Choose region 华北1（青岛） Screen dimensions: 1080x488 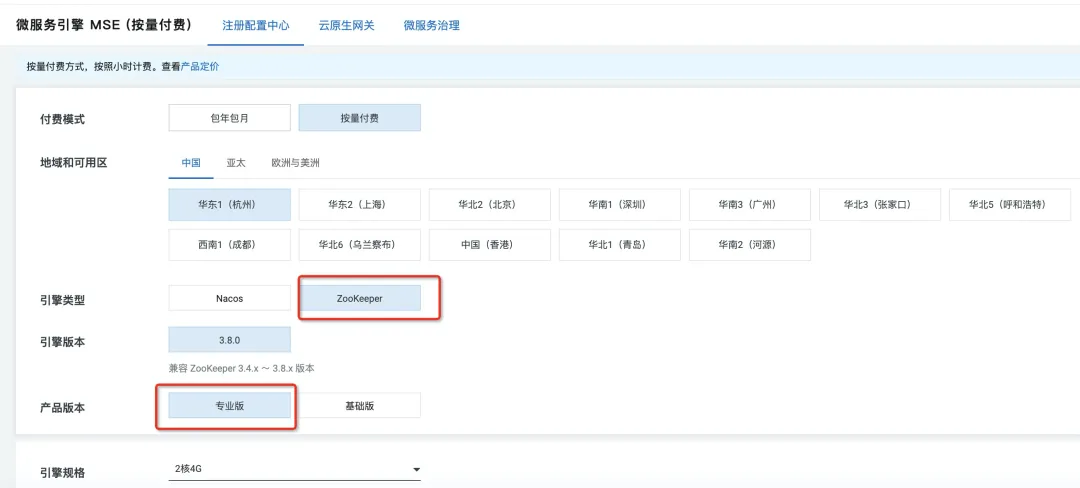pyautogui.click(x=620, y=245)
